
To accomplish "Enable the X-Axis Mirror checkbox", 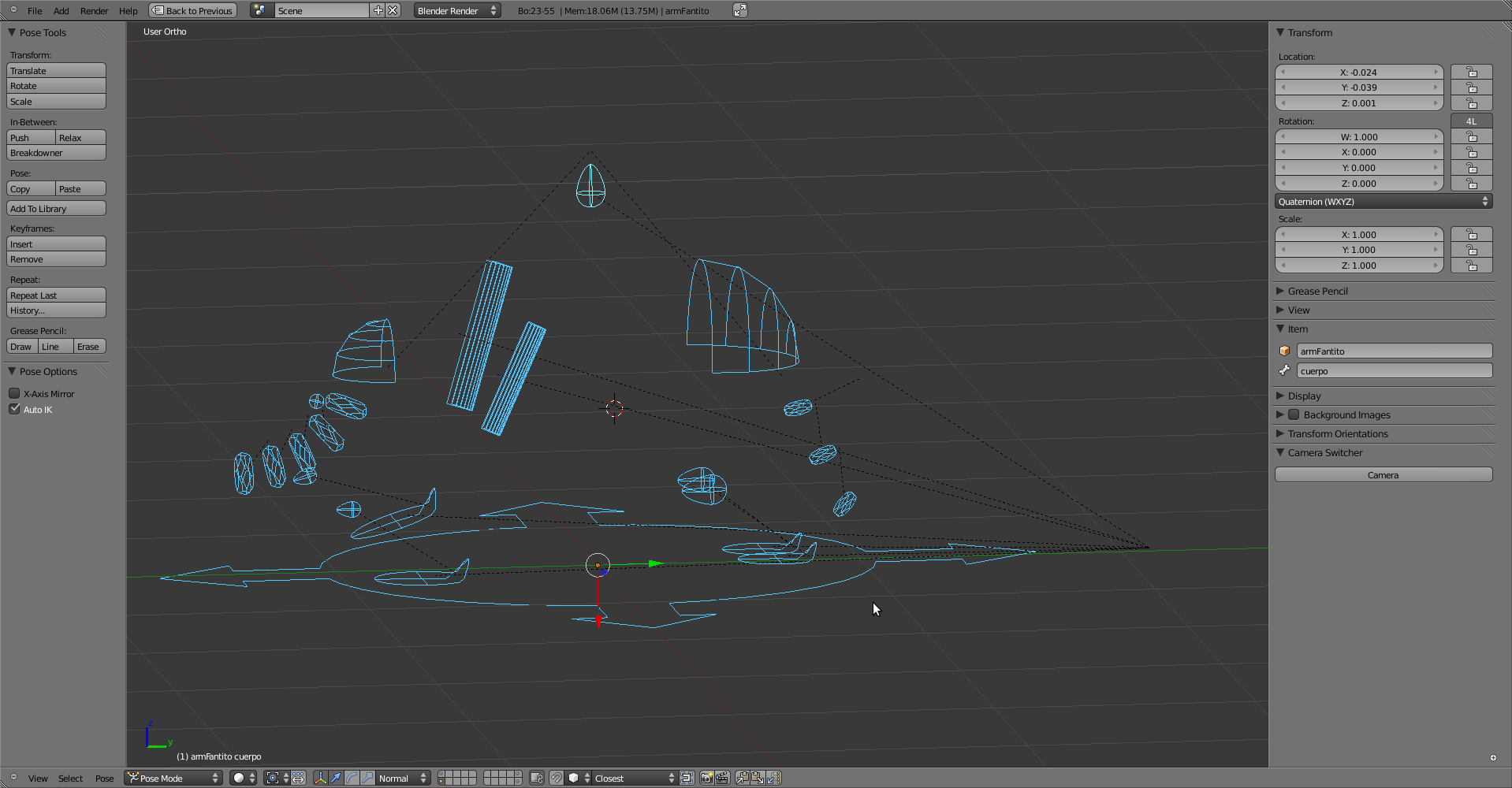I will point(14,393).
